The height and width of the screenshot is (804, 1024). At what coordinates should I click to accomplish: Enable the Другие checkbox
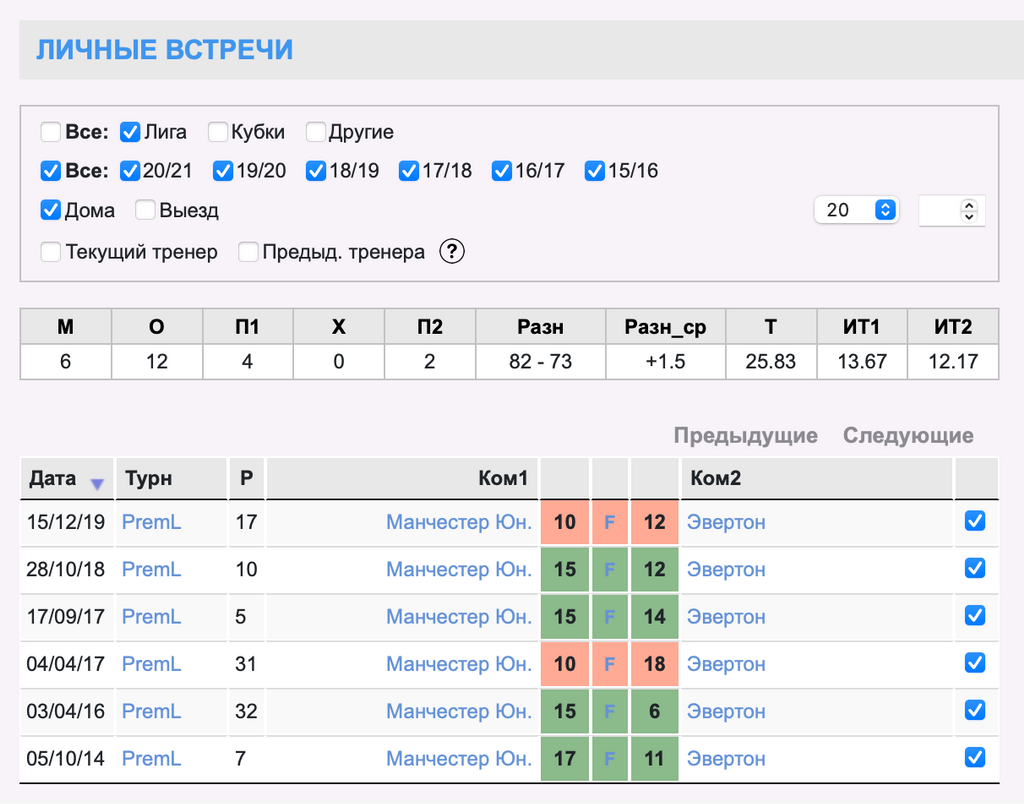pos(316,132)
